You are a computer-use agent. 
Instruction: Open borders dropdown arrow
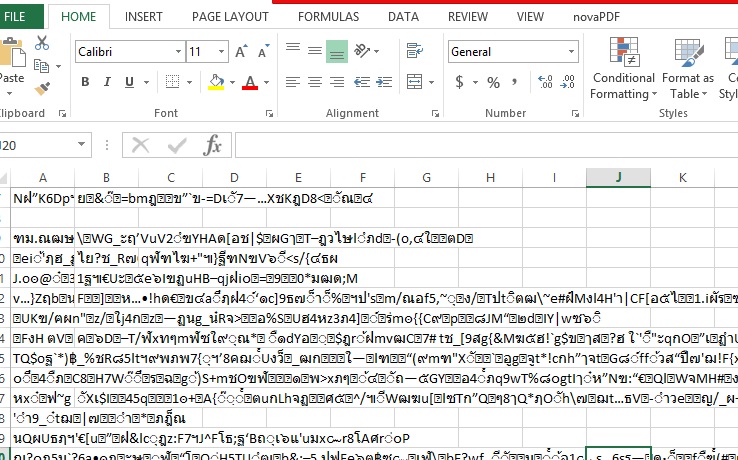click(x=189, y=82)
